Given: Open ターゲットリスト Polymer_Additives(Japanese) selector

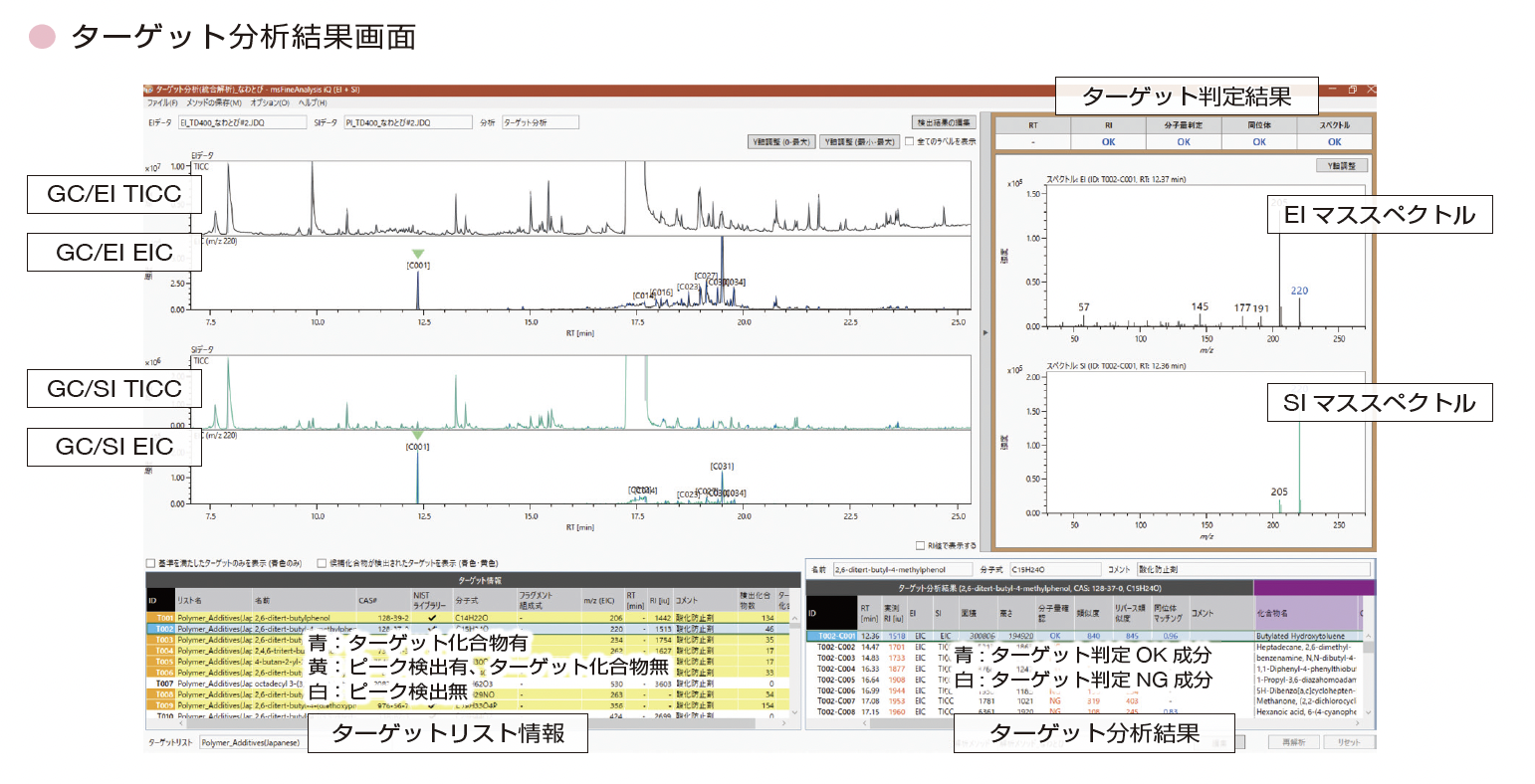Looking at the screenshot, I should [253, 742].
